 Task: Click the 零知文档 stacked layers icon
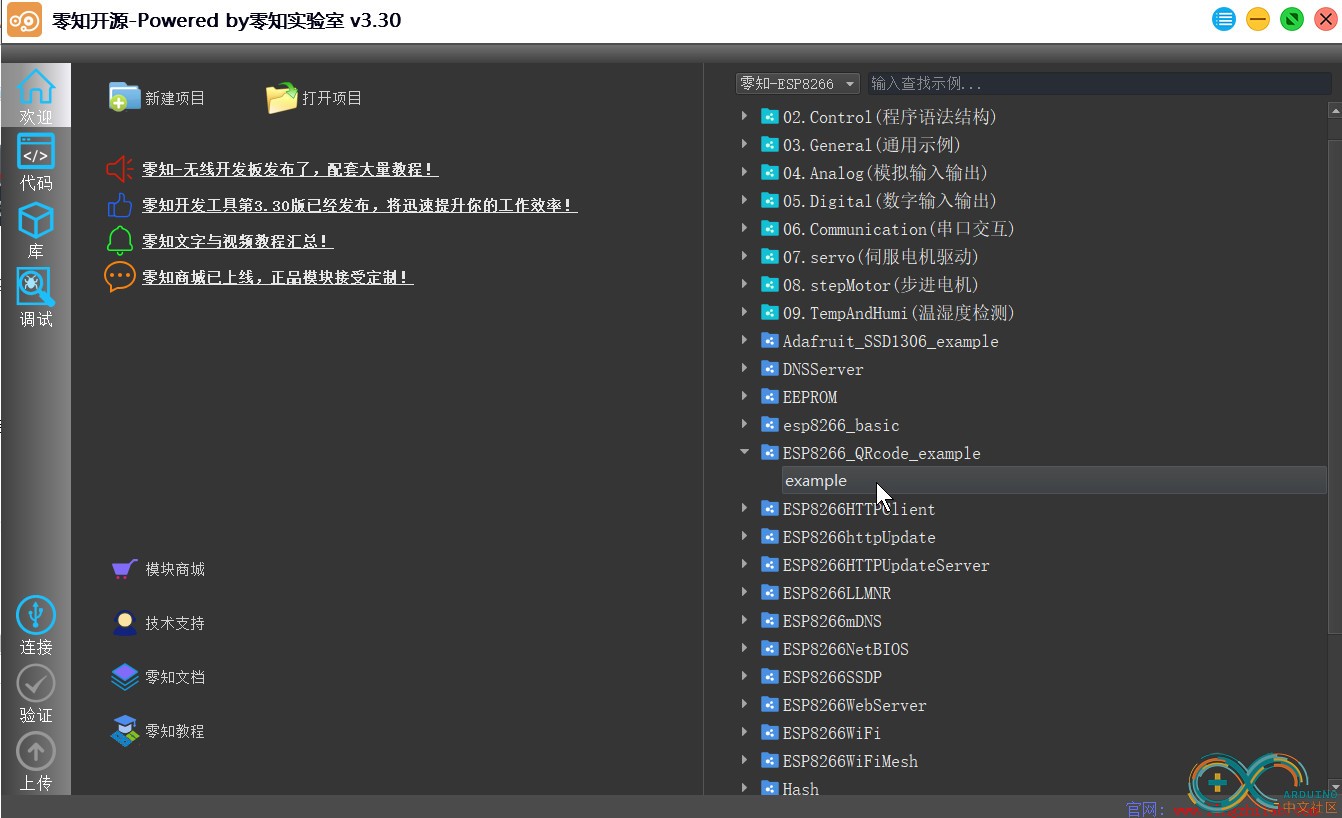[124, 677]
